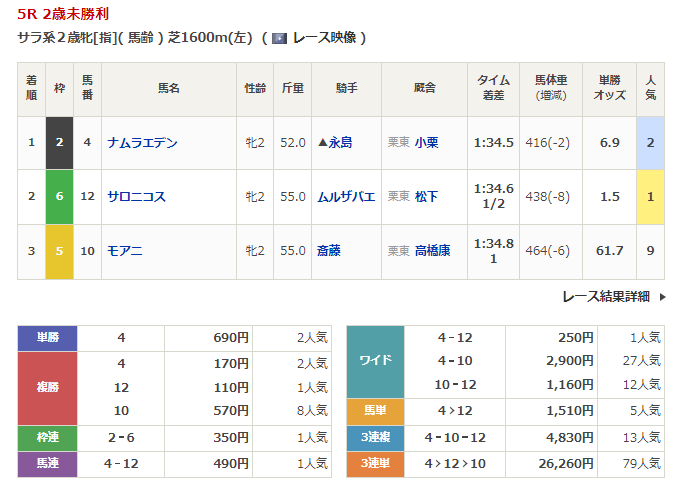The image size is (682, 485).
Task: Click jockey 永島's name
Action: pyautogui.click(x=340, y=143)
